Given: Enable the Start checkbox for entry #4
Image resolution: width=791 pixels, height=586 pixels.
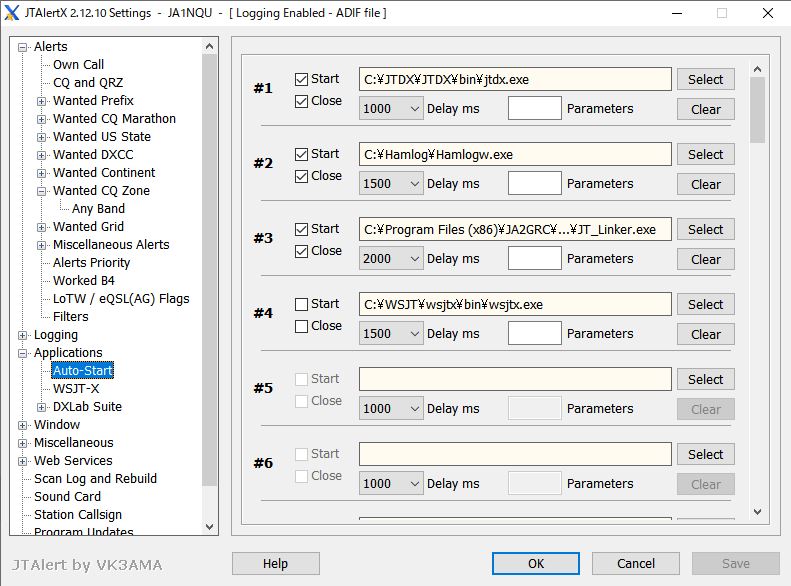Looking at the screenshot, I should pos(301,304).
